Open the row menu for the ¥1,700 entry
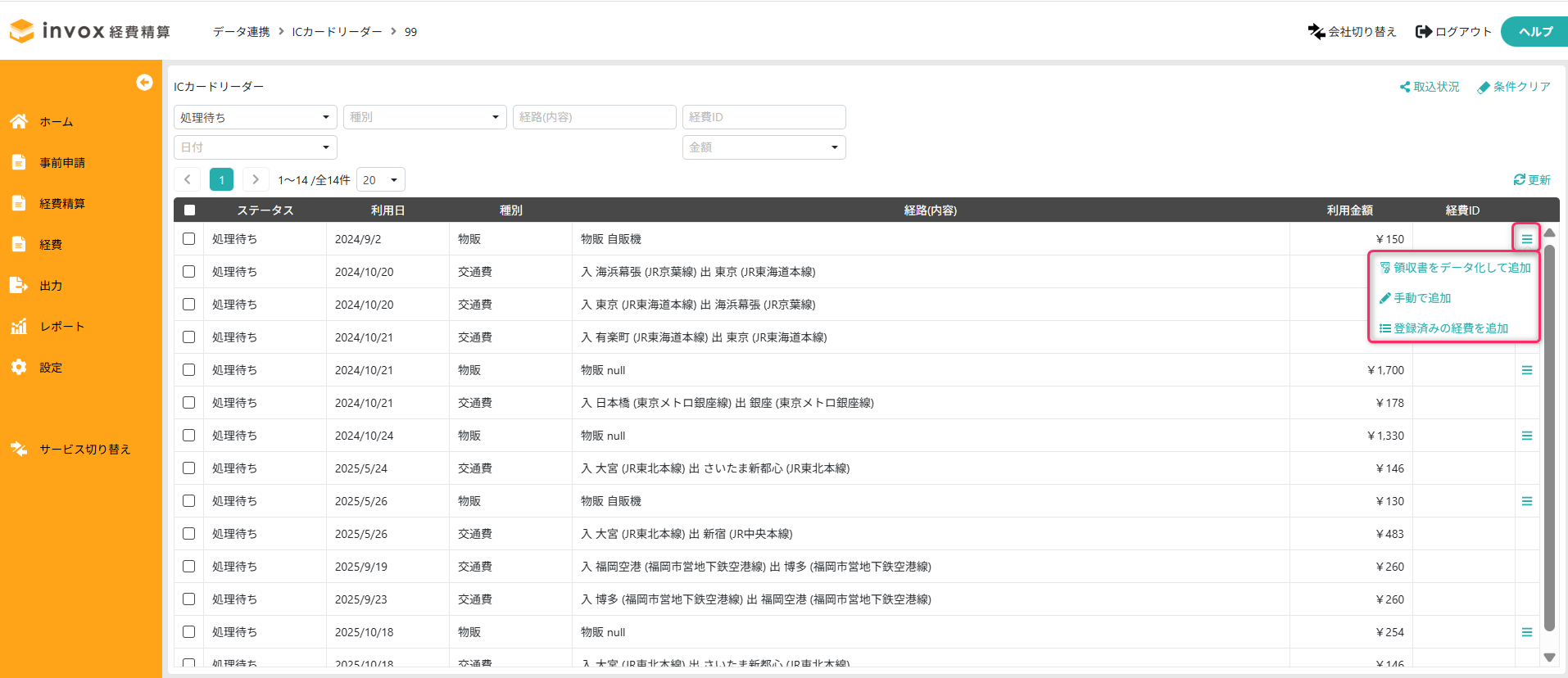Screen dimensions: 1568x678 (x=1526, y=370)
